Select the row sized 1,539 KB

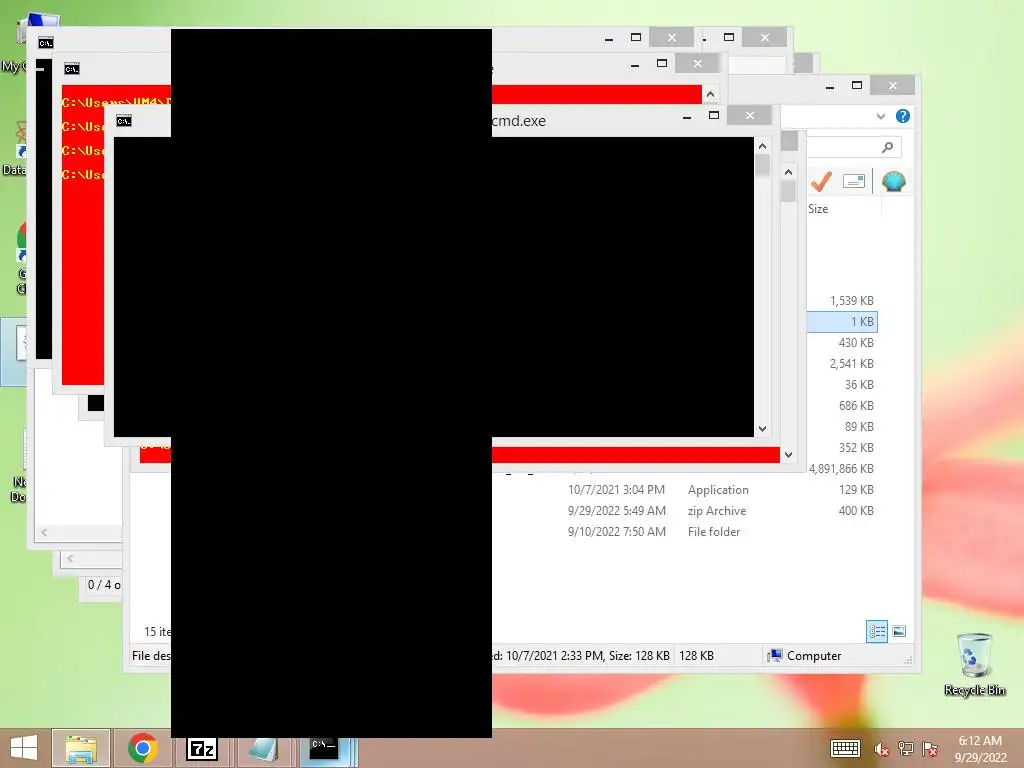[x=842, y=300]
